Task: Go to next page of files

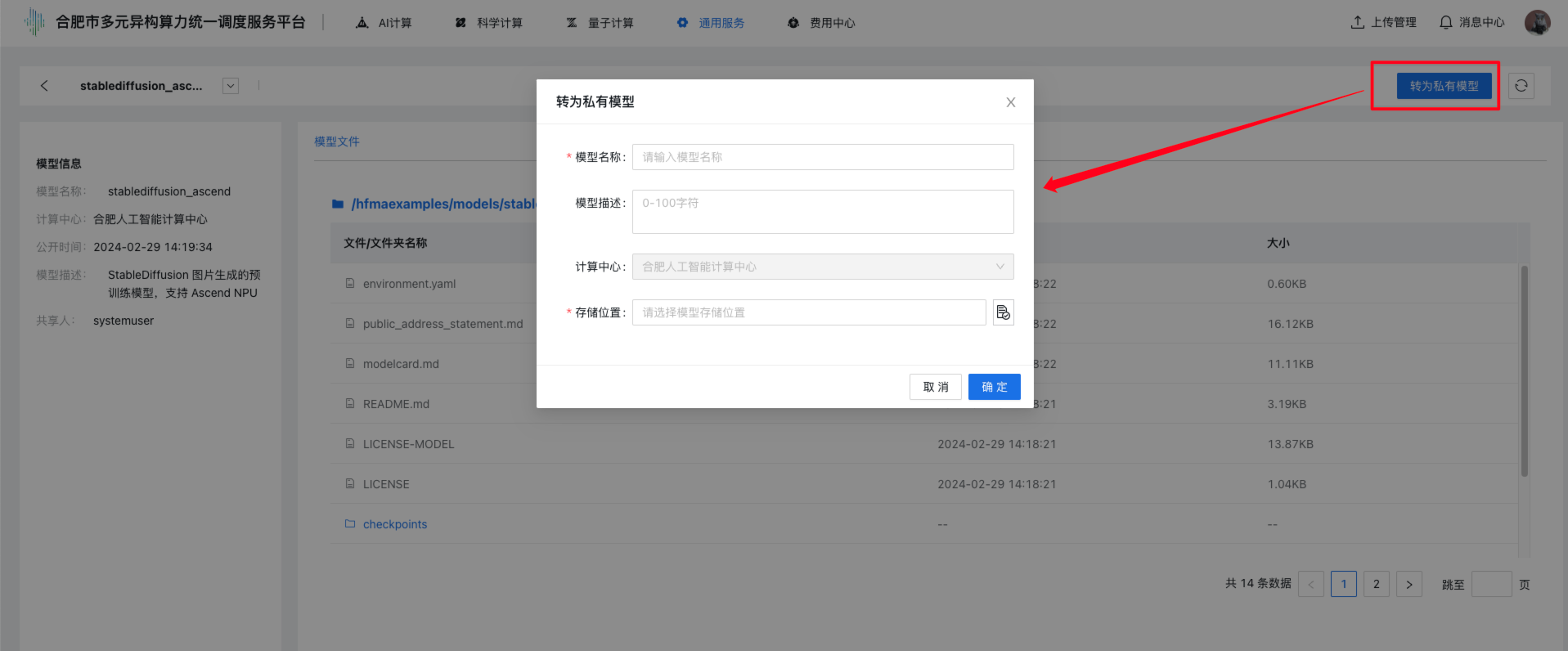Action: click(1409, 584)
